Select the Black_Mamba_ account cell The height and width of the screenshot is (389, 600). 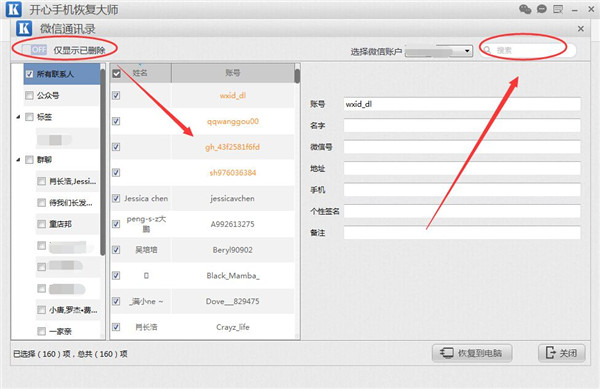tap(233, 275)
